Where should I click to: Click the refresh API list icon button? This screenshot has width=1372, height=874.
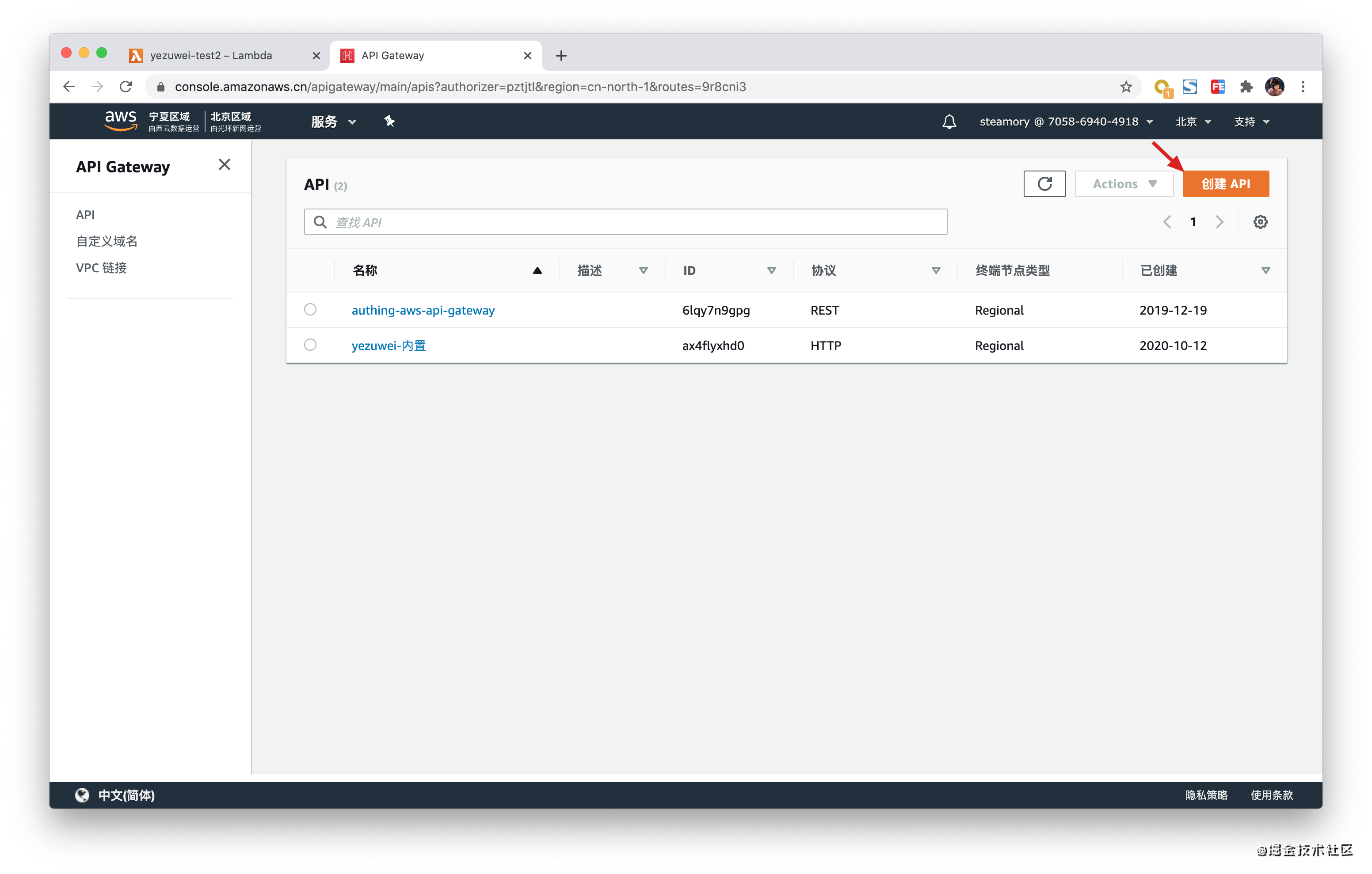(x=1044, y=184)
